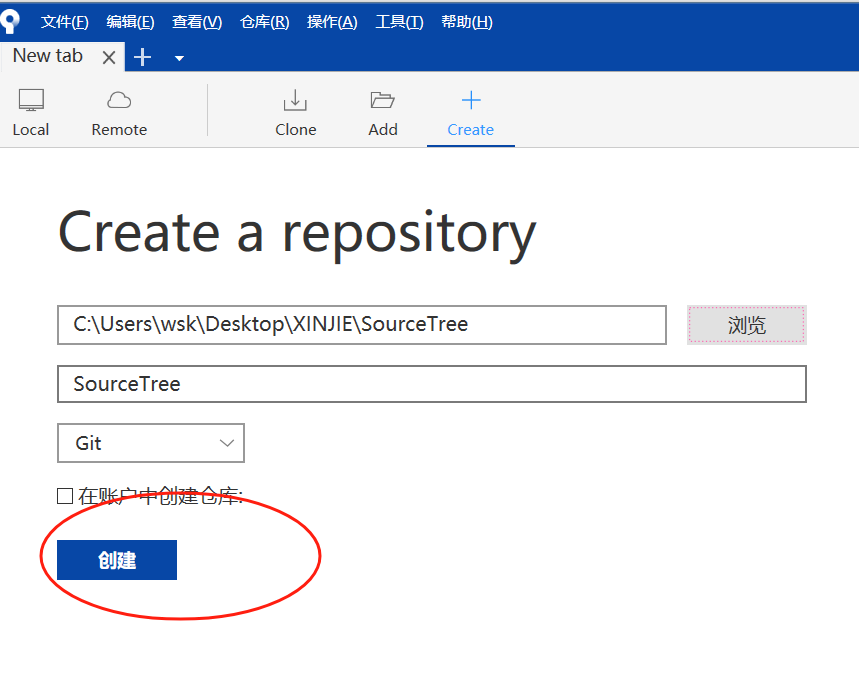The width and height of the screenshot is (859, 700).
Task: Click the 创建 create button
Action: point(117,560)
